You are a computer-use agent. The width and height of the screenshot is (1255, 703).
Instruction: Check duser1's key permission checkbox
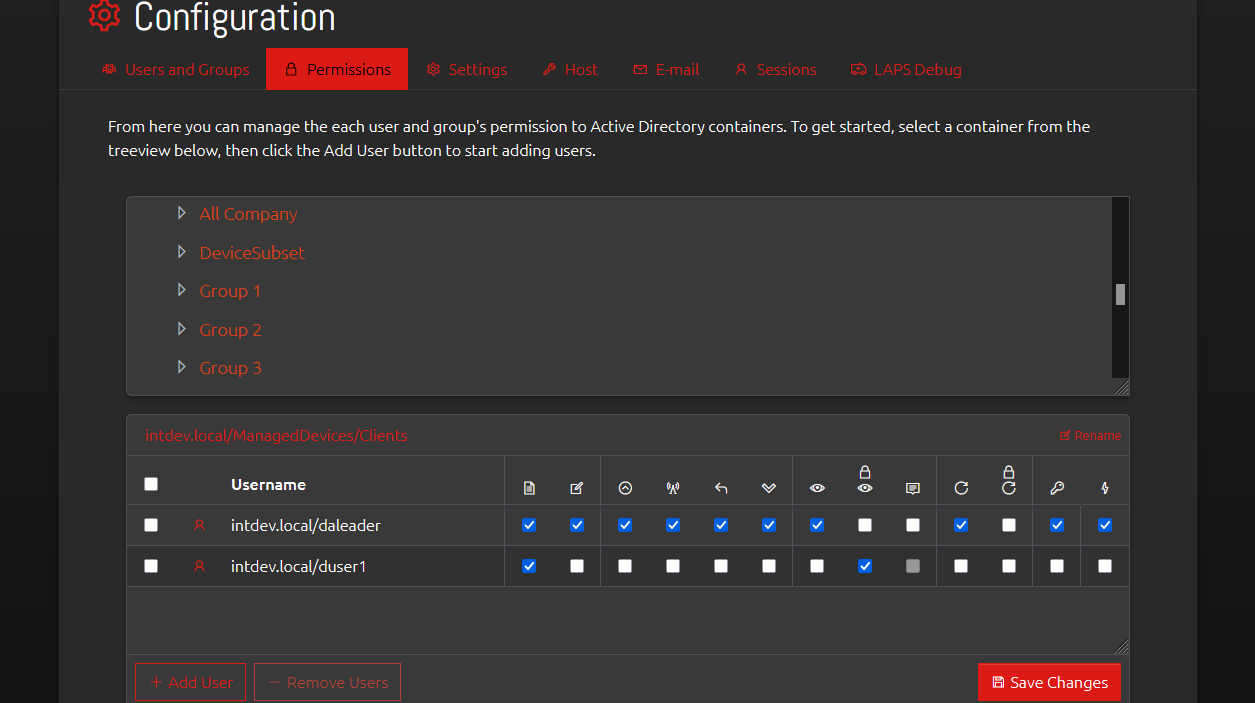coord(1057,566)
